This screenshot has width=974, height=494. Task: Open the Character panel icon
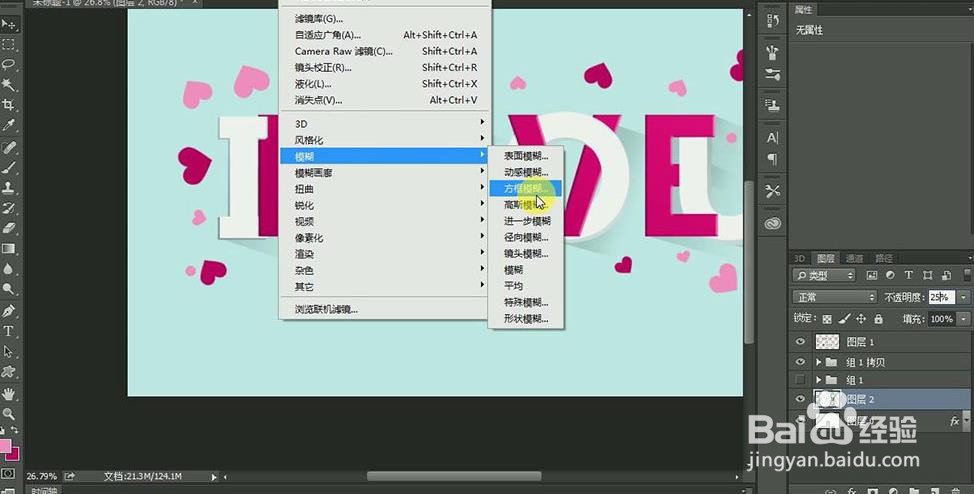click(773, 137)
